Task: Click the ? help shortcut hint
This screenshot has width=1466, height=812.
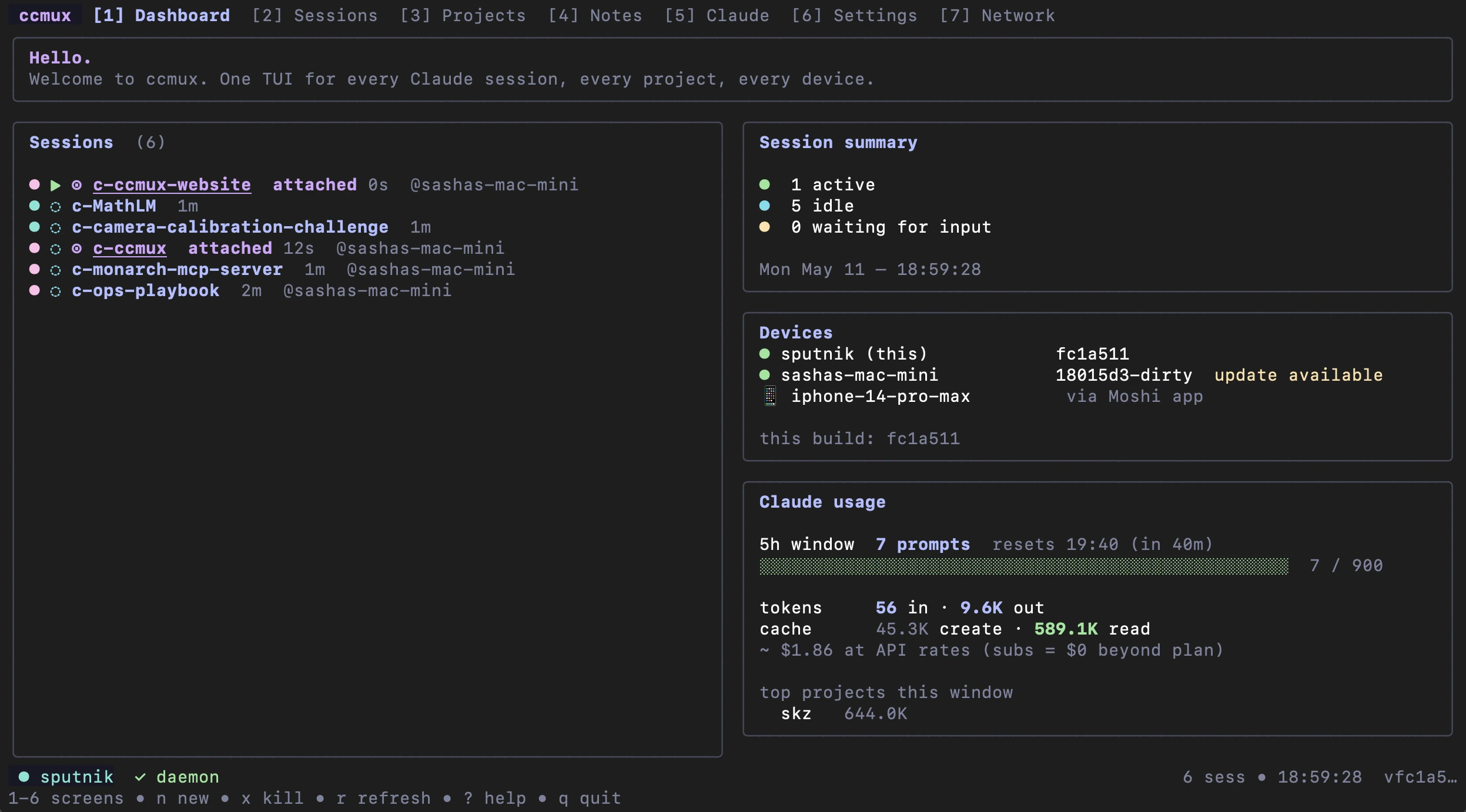Action: coord(495,798)
